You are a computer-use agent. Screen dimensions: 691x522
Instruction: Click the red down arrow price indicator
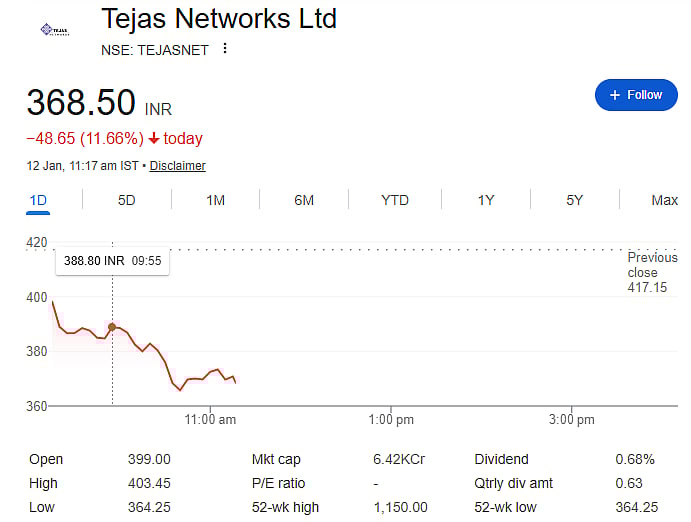point(152,139)
